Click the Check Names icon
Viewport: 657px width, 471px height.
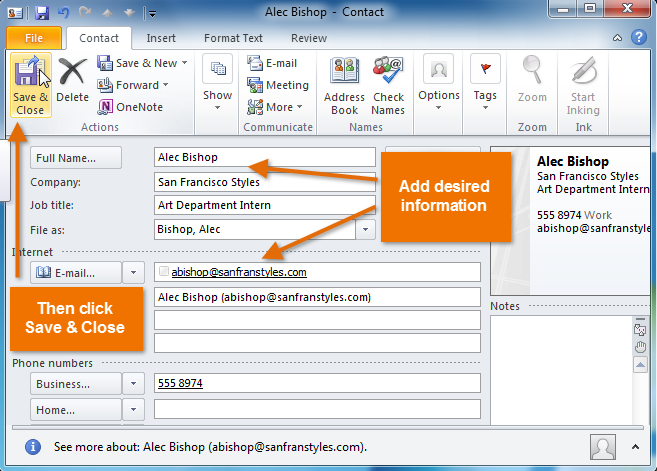point(388,84)
